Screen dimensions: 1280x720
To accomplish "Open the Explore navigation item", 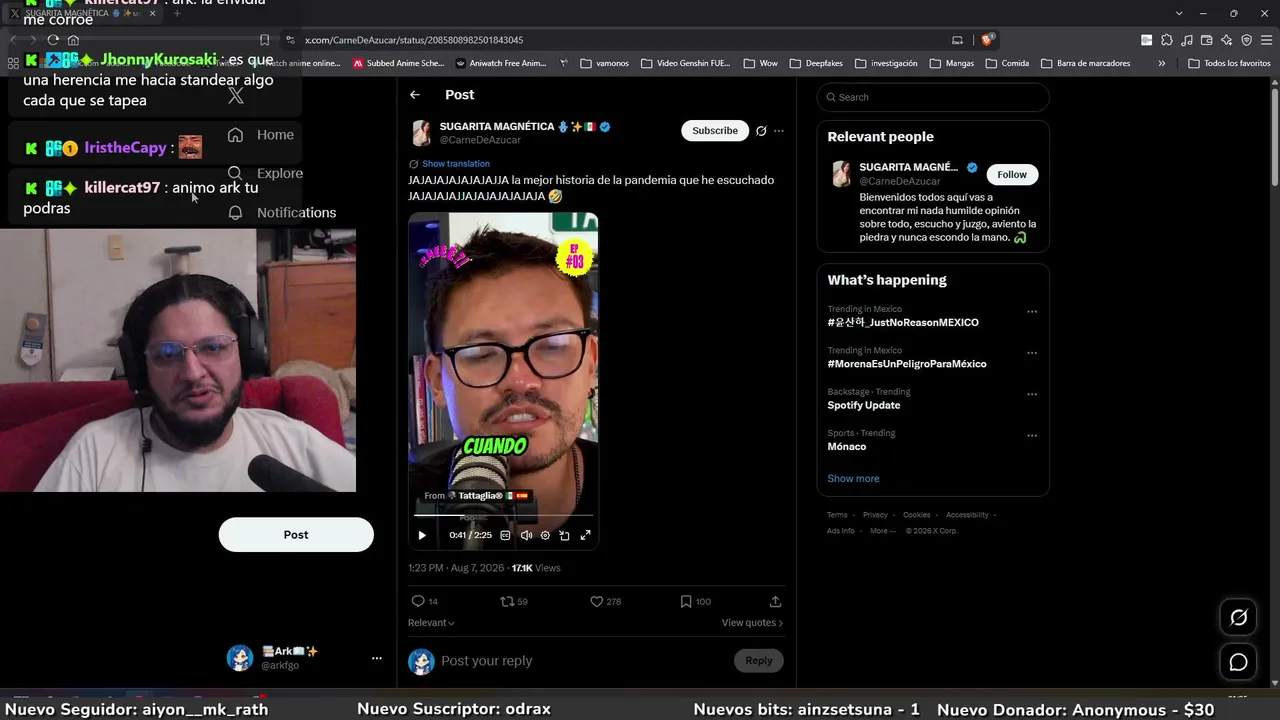I will pos(265,173).
